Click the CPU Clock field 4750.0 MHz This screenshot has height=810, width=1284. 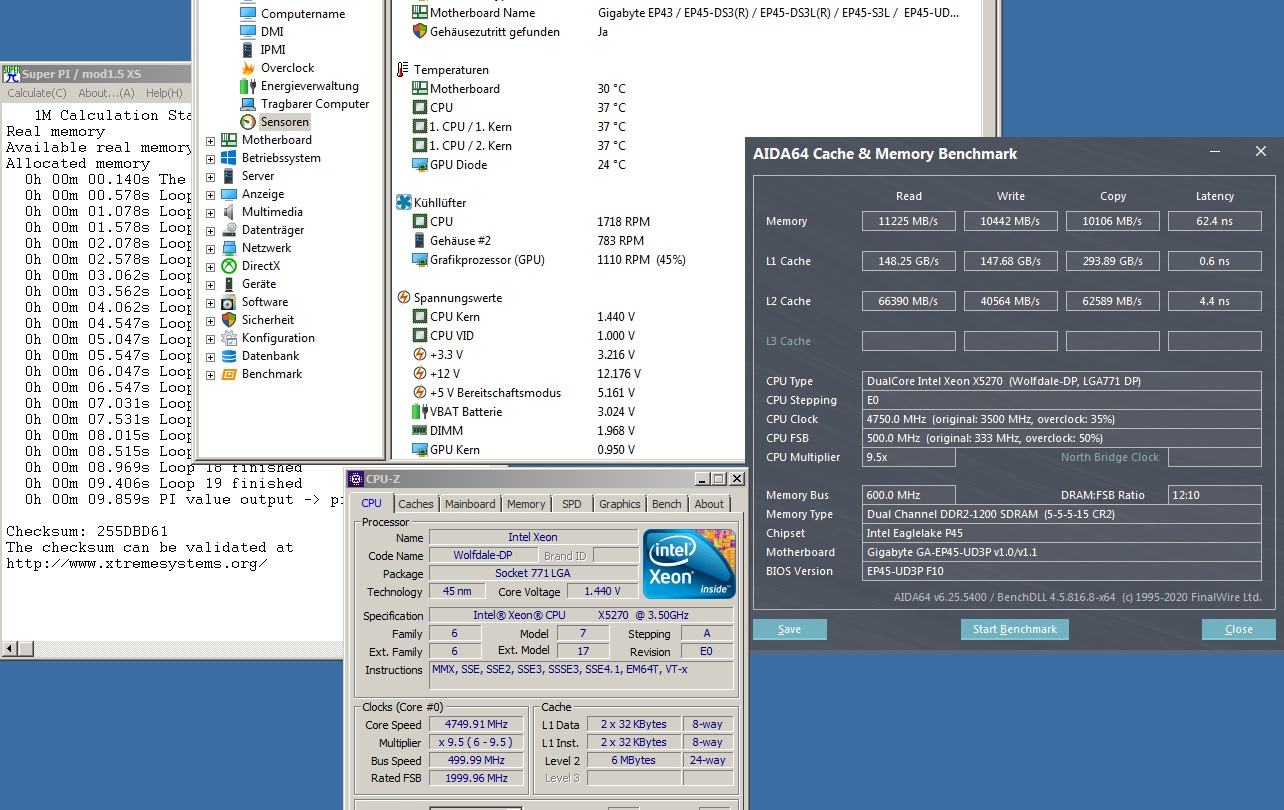[x=1062, y=419]
